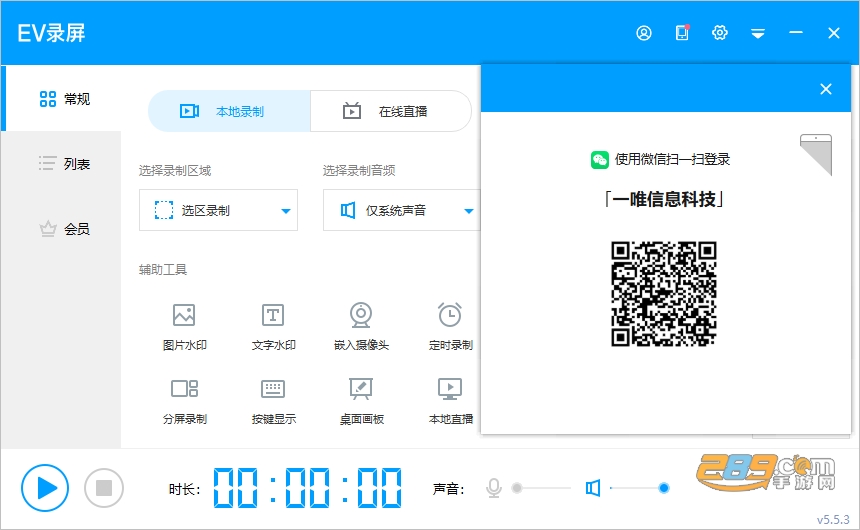Open 文字水印 tool

pos(273,326)
